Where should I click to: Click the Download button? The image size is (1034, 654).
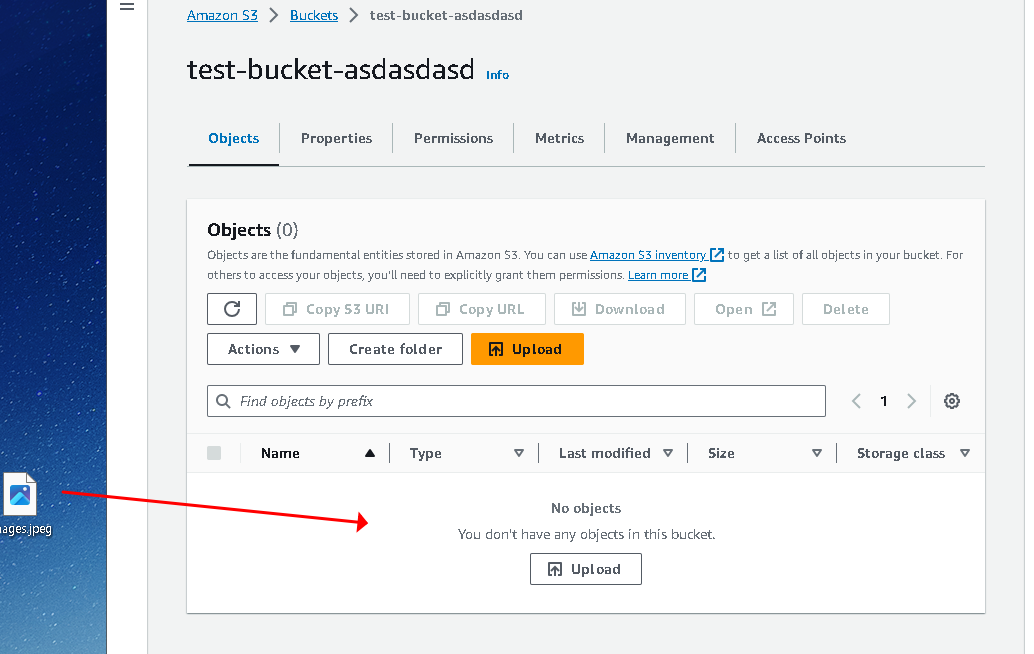click(x=620, y=309)
